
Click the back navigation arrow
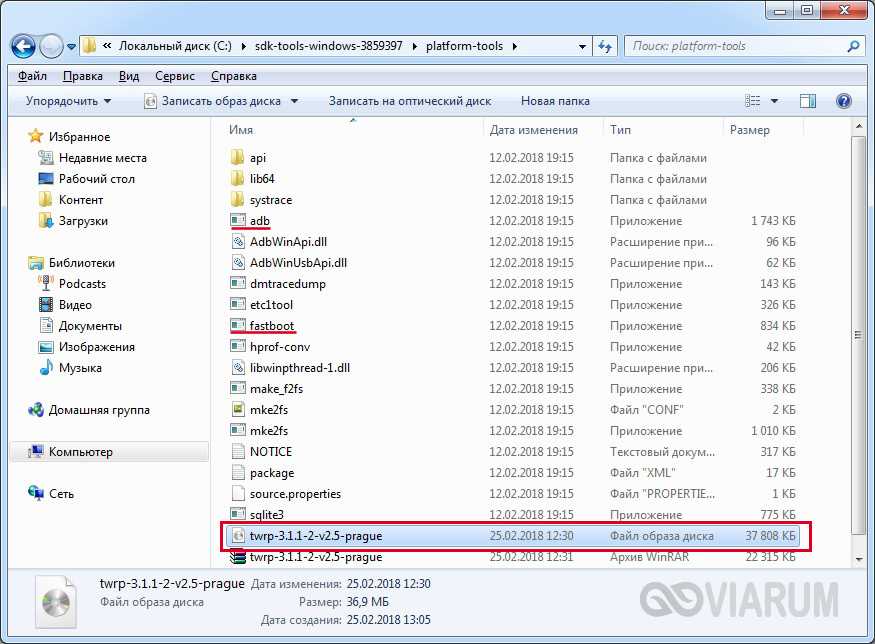point(24,46)
